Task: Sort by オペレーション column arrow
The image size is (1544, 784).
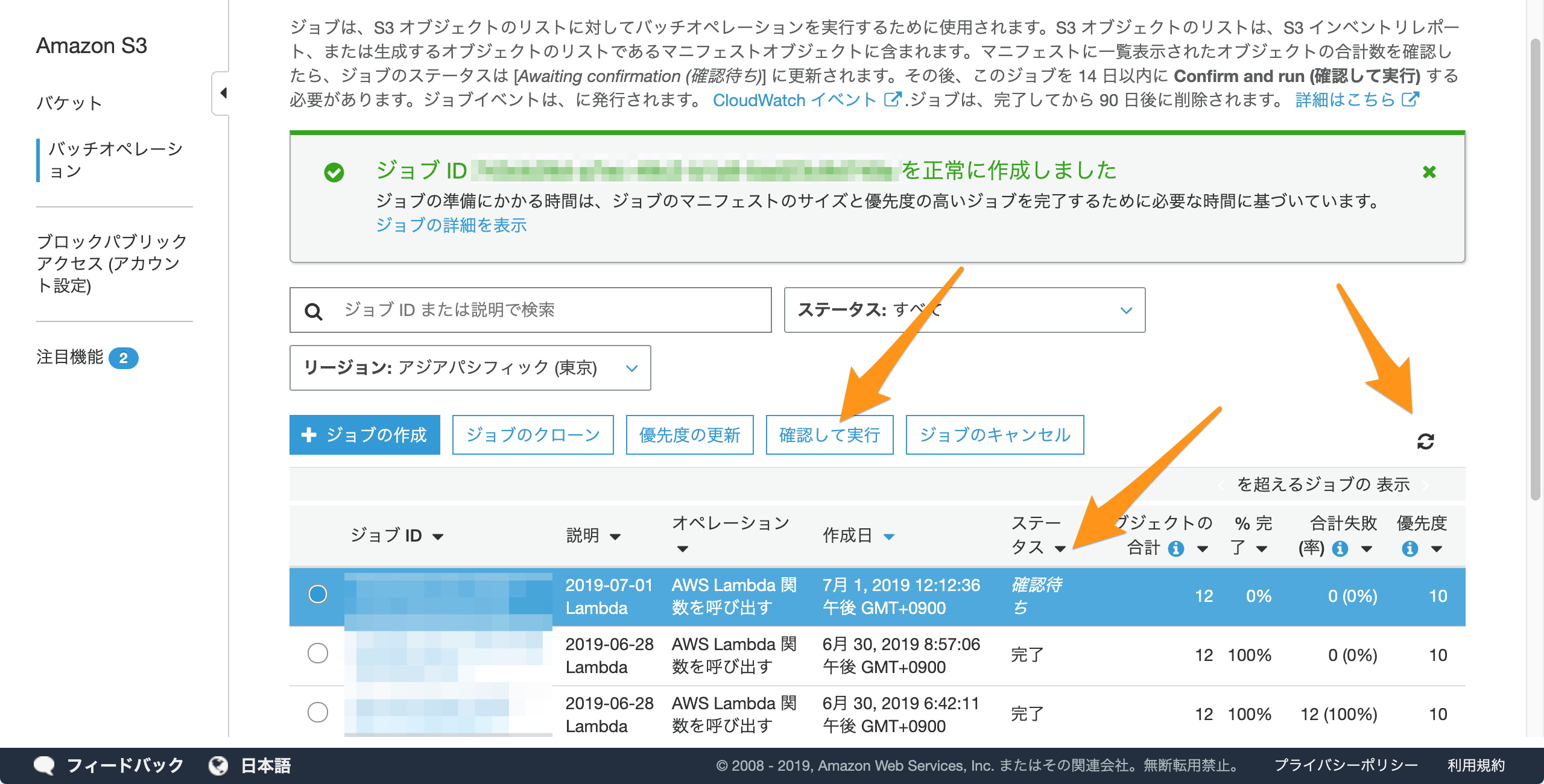Action: pyautogui.click(x=682, y=549)
